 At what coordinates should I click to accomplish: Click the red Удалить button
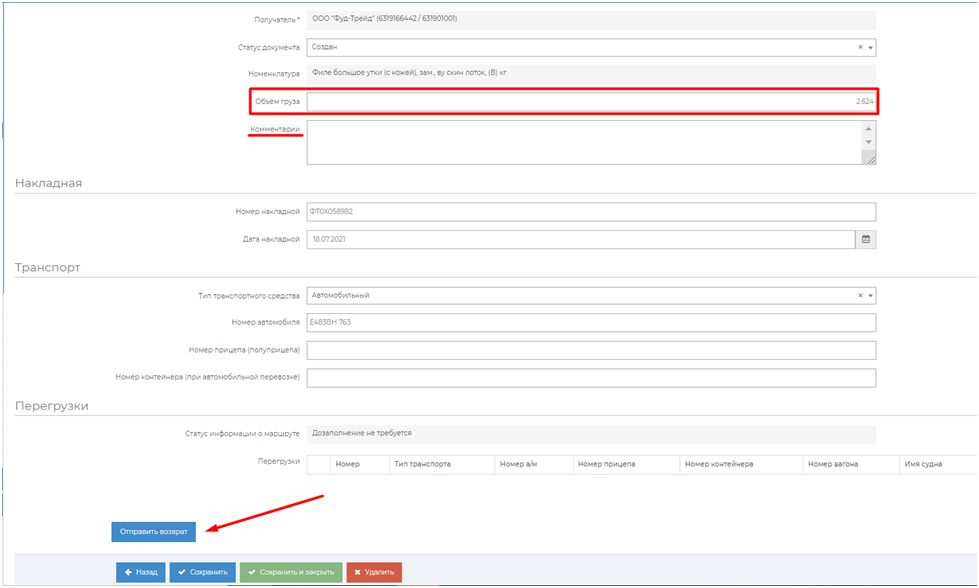coord(374,572)
